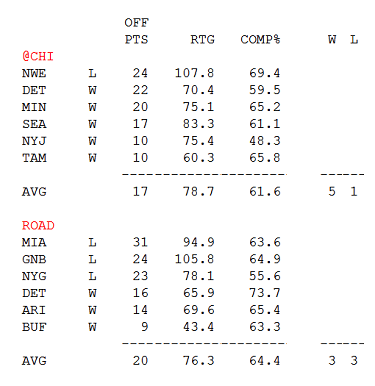This screenshot has height=386, width=375.
Task: Click the red @CHI section heading
Action: (x=38, y=56)
